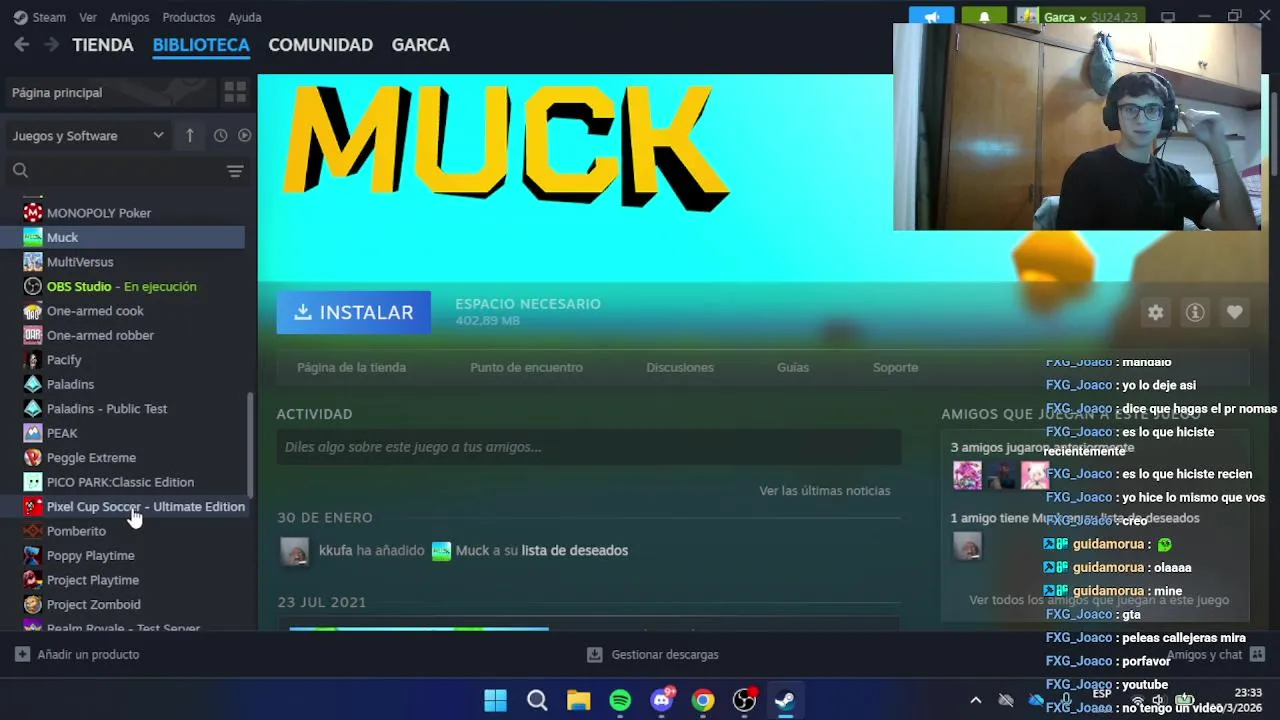This screenshot has width=1280, height=720.
Task: Open the GARCA profile section
Action: pyautogui.click(x=420, y=45)
